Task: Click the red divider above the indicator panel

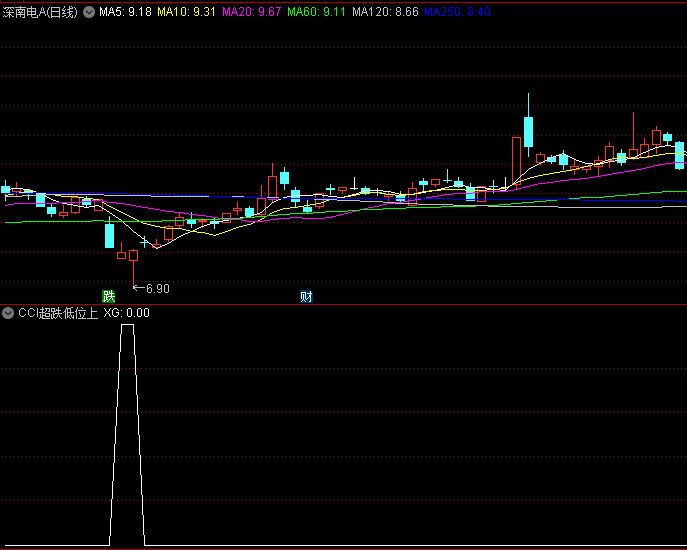Action: (x=343, y=304)
